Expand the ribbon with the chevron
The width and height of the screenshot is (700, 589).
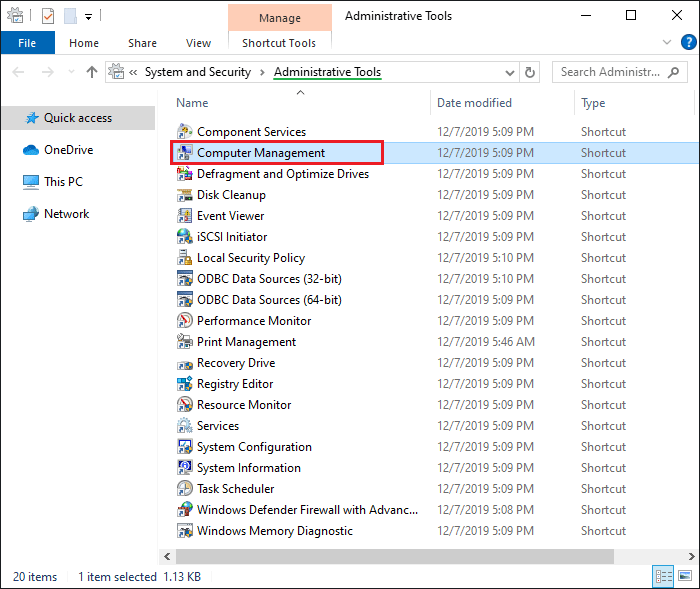click(x=667, y=42)
